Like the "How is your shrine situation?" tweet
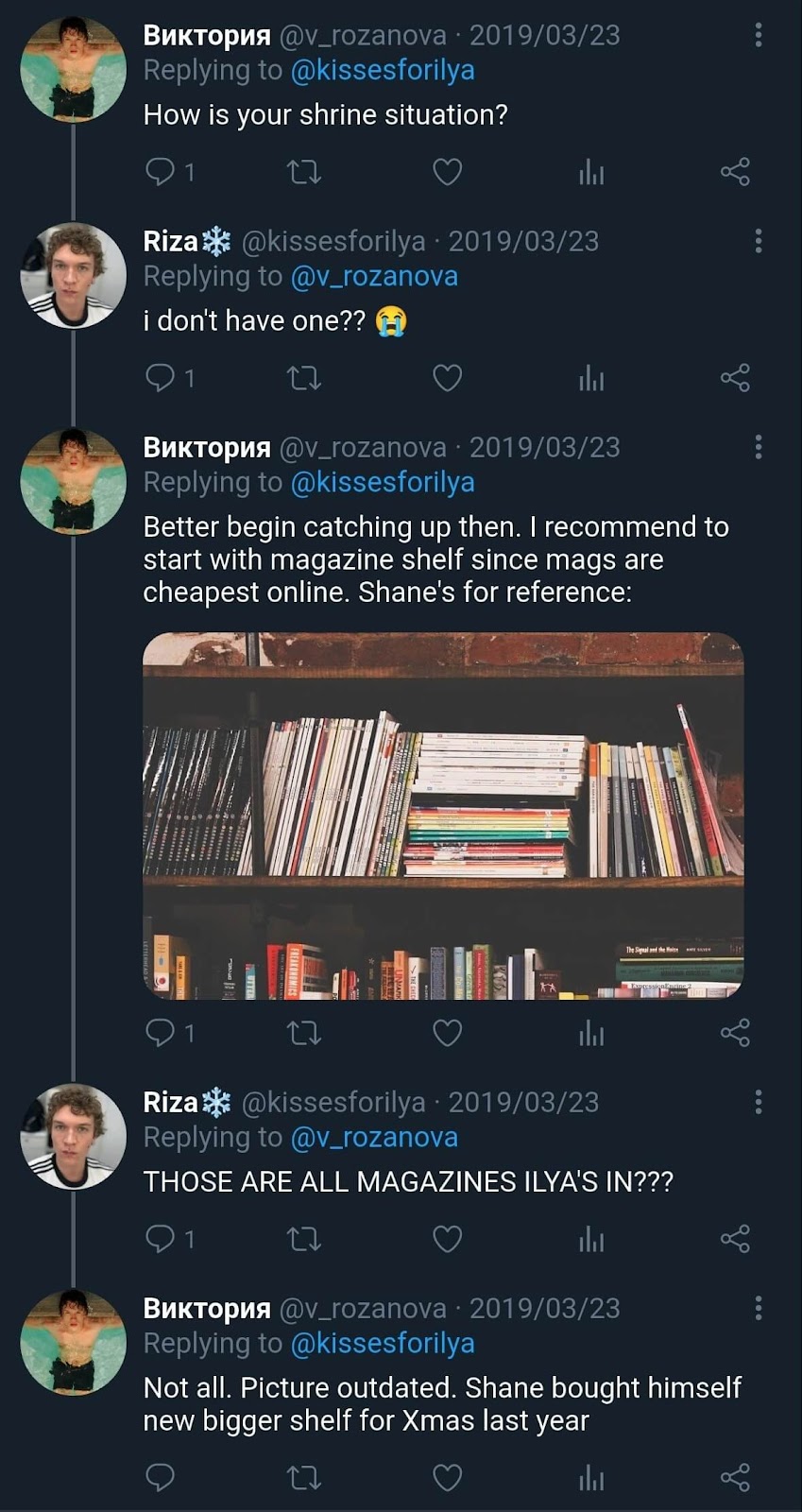This screenshot has width=802, height=1512. tap(447, 172)
